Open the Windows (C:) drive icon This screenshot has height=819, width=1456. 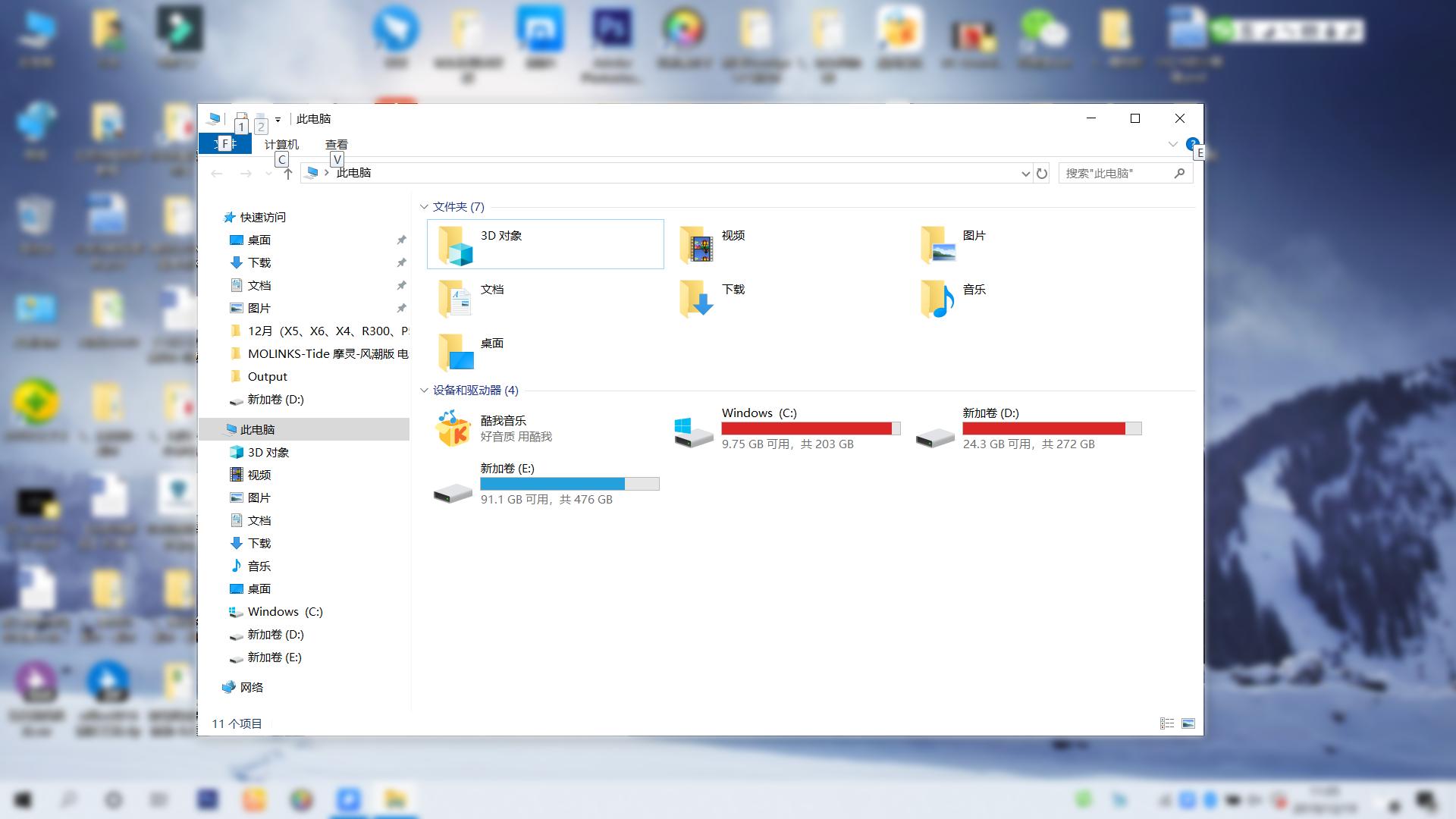(x=693, y=430)
